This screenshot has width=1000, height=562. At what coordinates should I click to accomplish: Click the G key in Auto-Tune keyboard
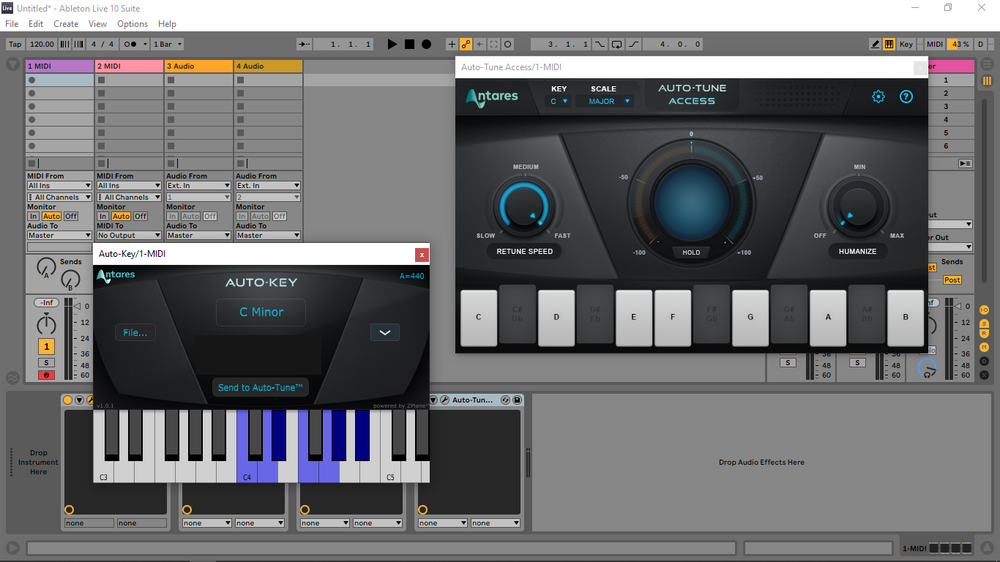pos(750,318)
